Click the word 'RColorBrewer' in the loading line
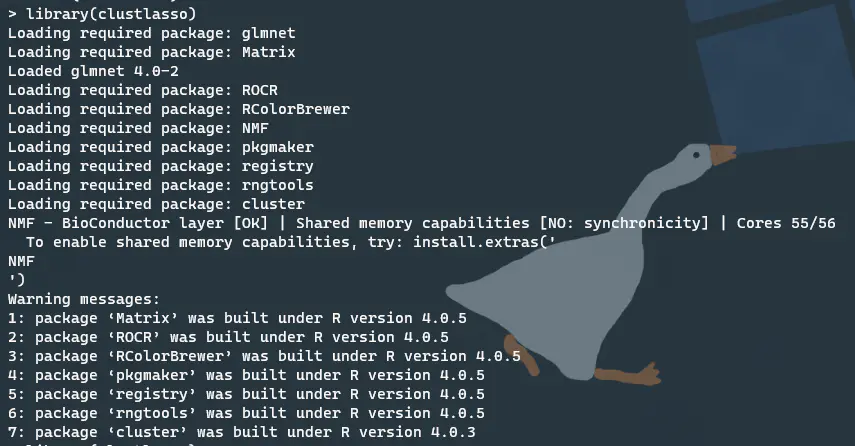This screenshot has width=855, height=446. point(296,109)
